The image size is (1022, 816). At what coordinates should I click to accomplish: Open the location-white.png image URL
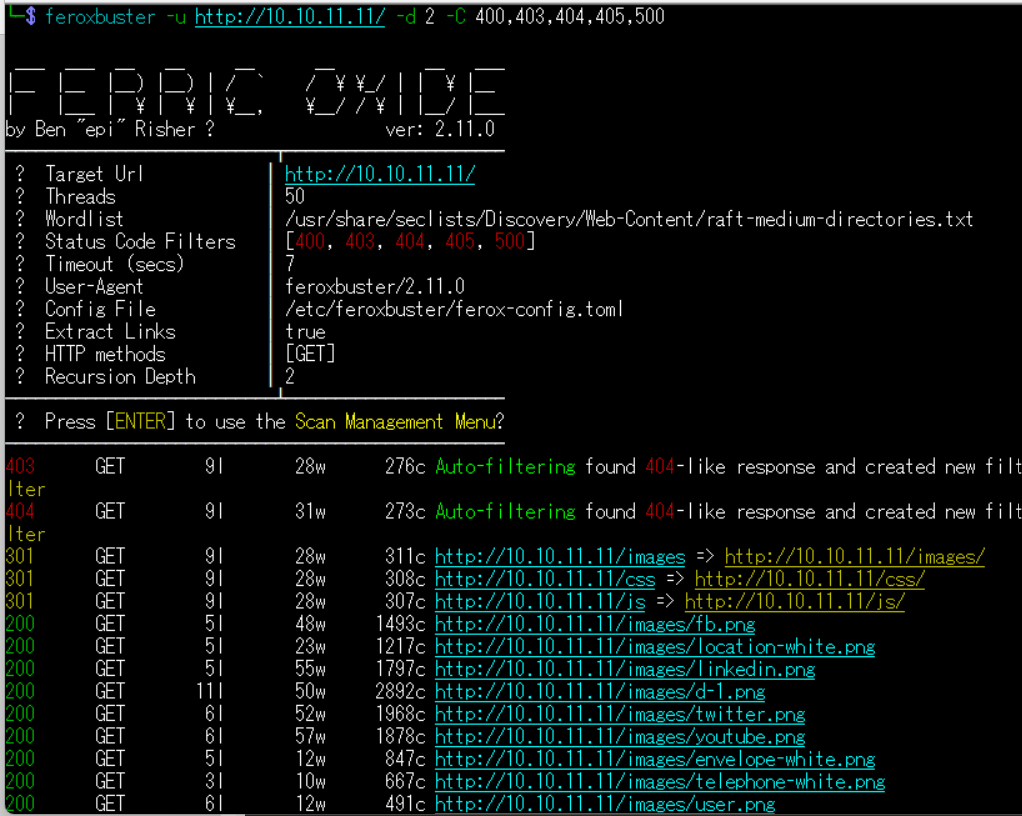655,647
